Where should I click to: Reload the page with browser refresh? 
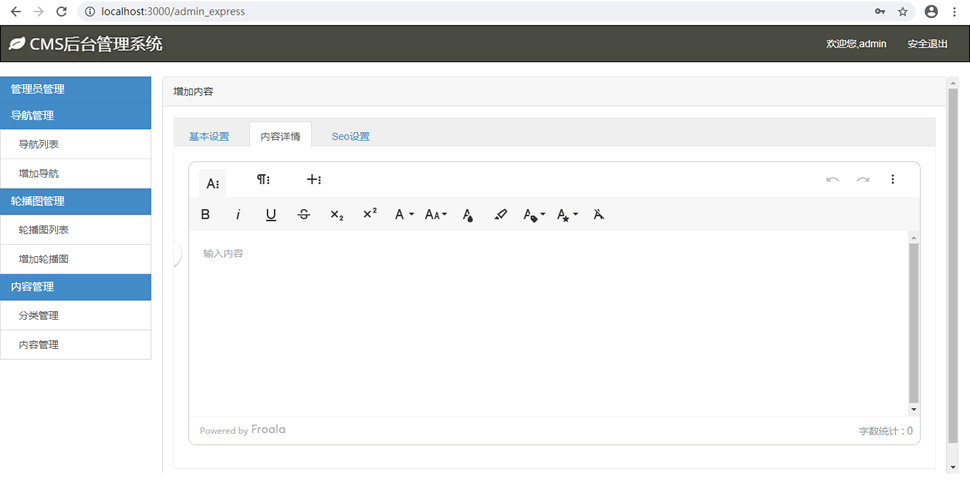click(61, 11)
